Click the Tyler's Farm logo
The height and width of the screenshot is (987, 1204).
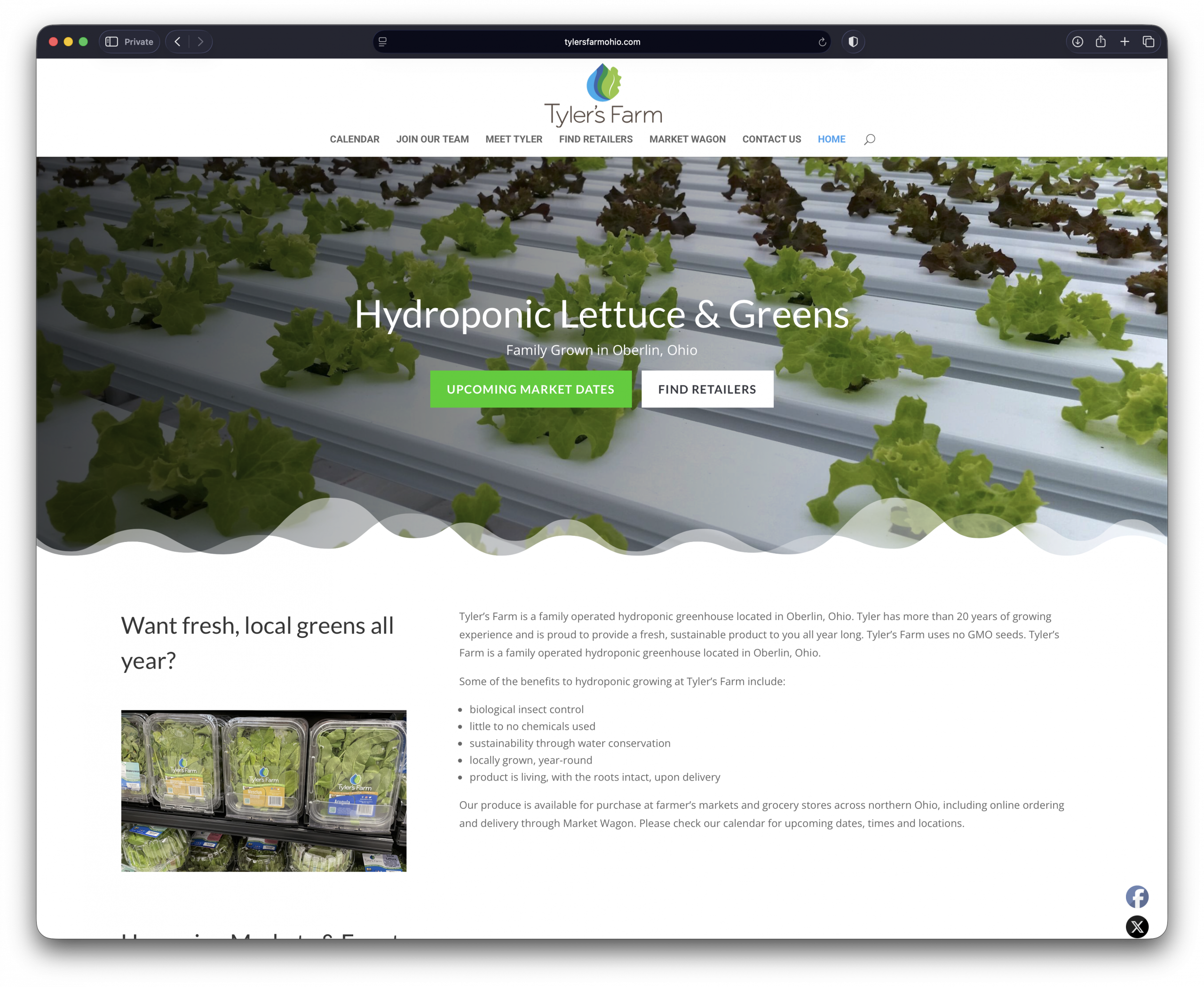tap(603, 95)
